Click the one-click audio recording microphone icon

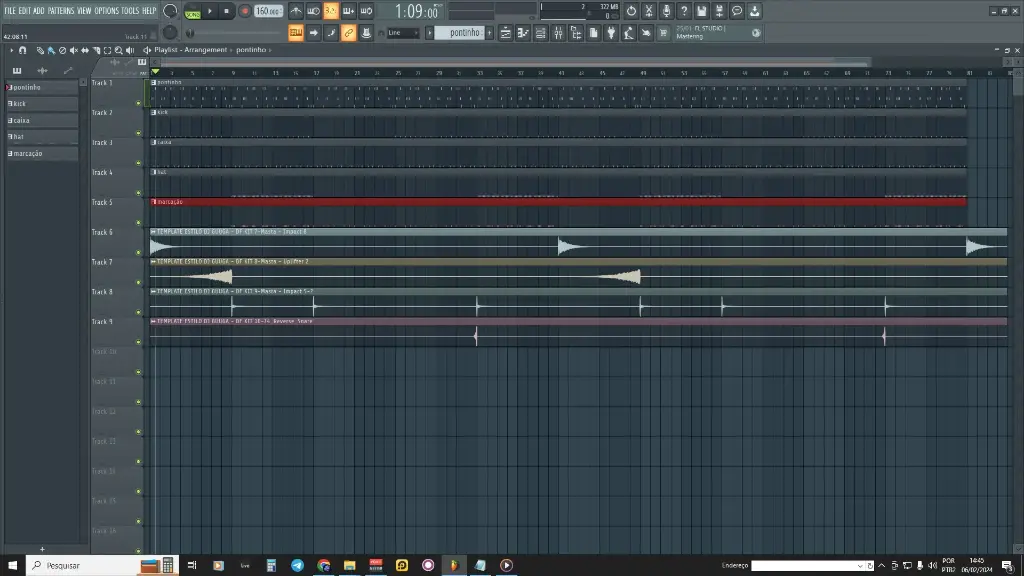[x=666, y=11]
